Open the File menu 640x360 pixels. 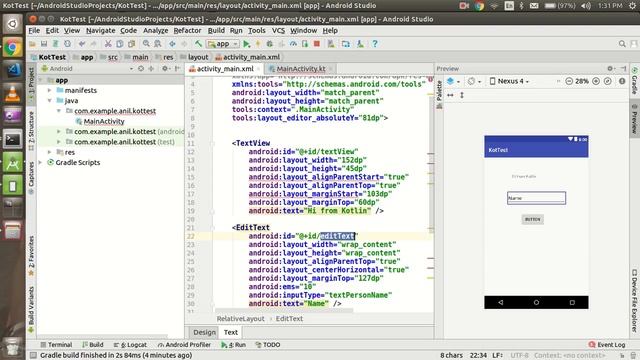click(34, 31)
